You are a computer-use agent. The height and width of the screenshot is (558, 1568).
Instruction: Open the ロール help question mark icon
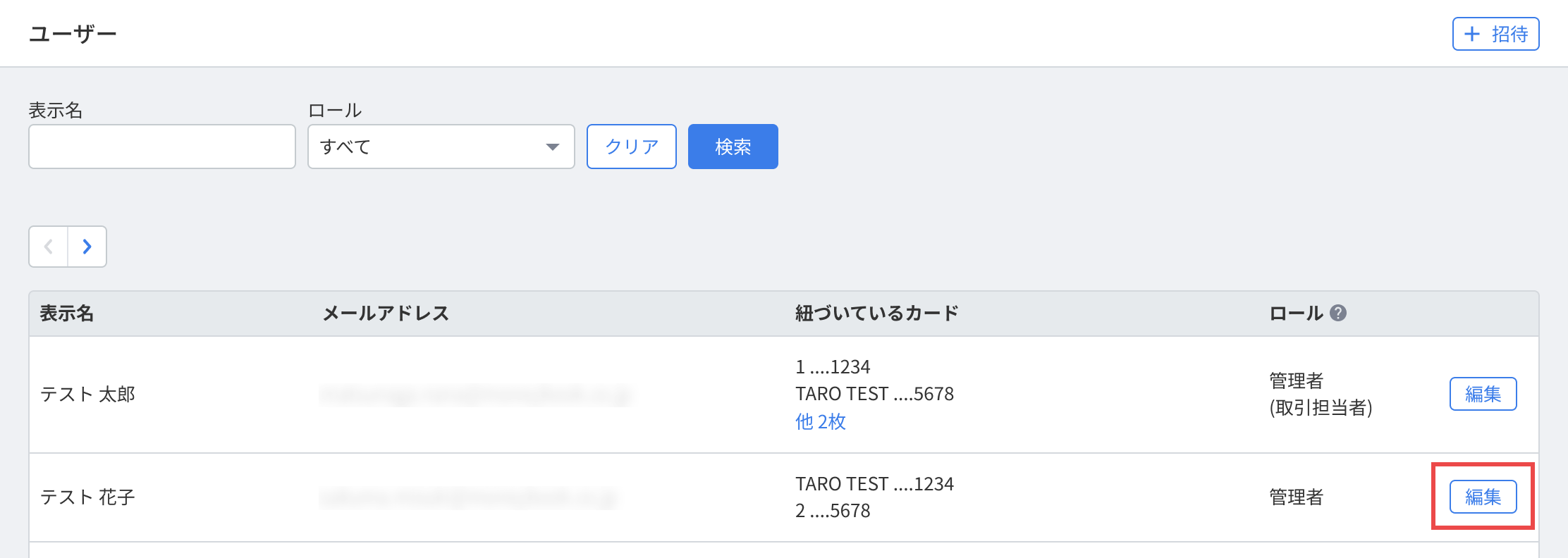pos(1337,314)
